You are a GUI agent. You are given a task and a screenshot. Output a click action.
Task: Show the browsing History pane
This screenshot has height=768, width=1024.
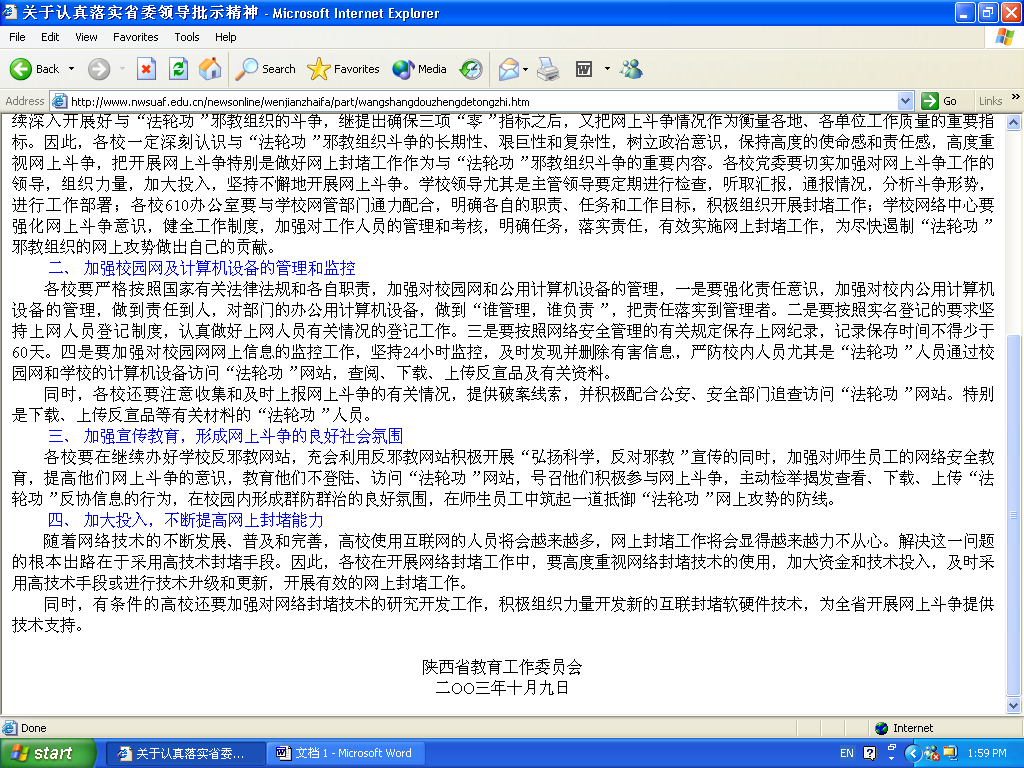tap(471, 69)
